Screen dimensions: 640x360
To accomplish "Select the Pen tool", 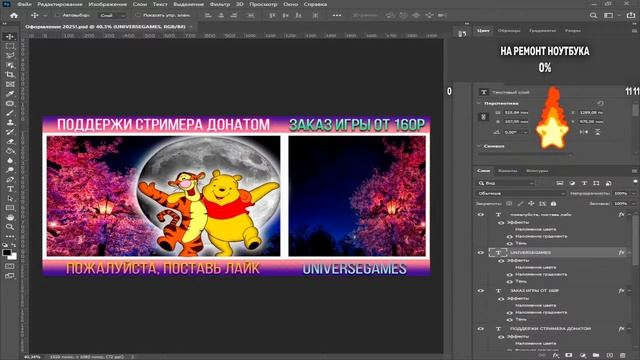I will (10, 180).
